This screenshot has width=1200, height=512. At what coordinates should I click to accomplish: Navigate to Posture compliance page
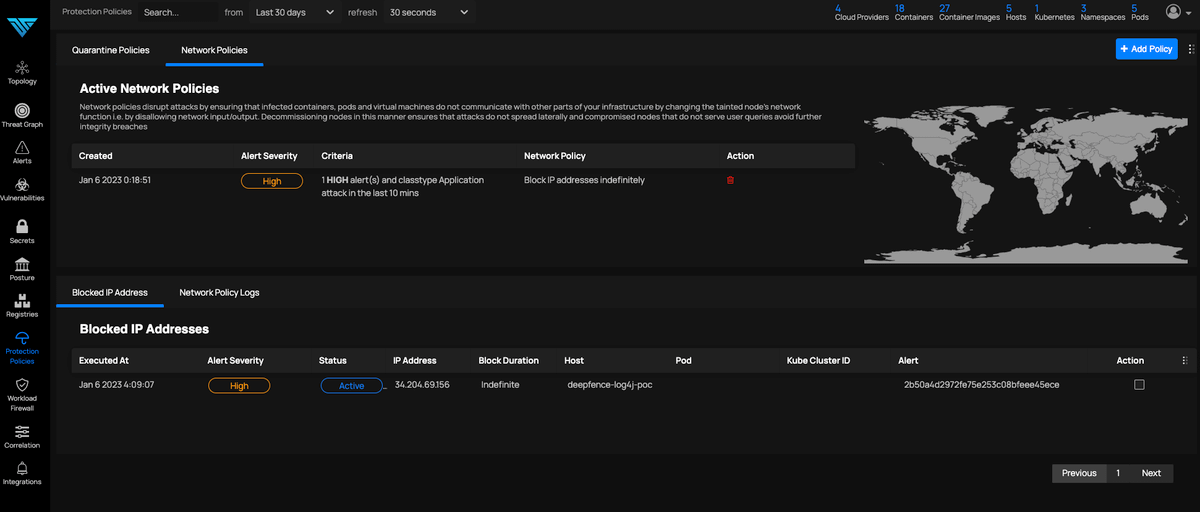(x=22, y=268)
